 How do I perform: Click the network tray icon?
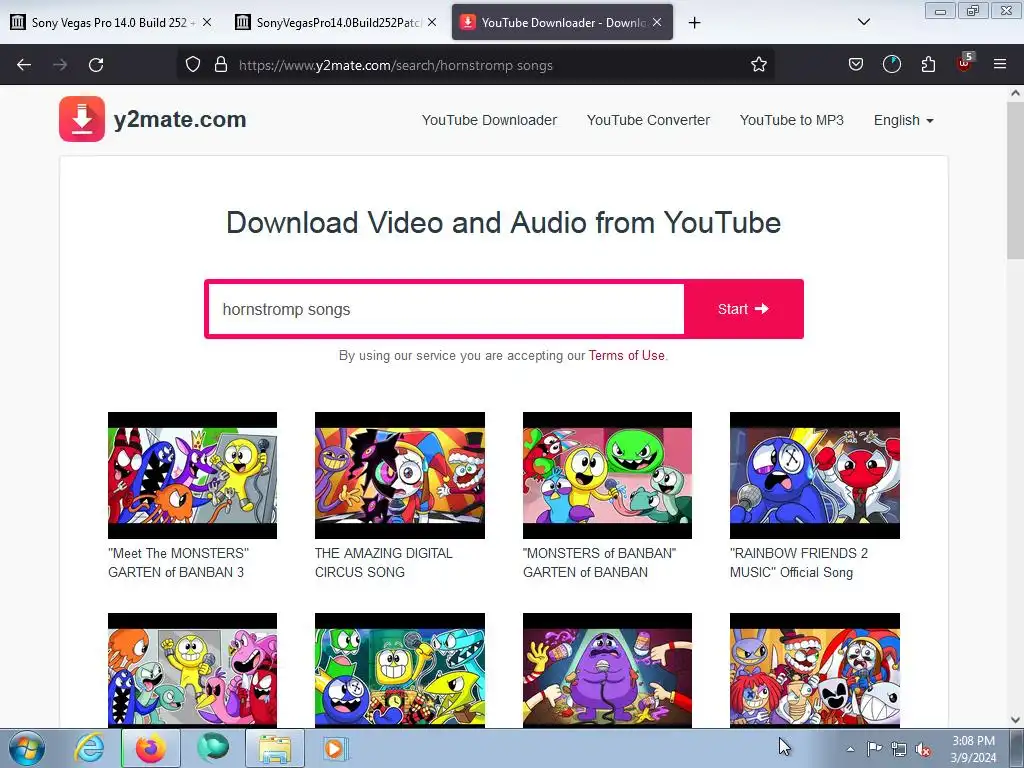[x=899, y=749]
